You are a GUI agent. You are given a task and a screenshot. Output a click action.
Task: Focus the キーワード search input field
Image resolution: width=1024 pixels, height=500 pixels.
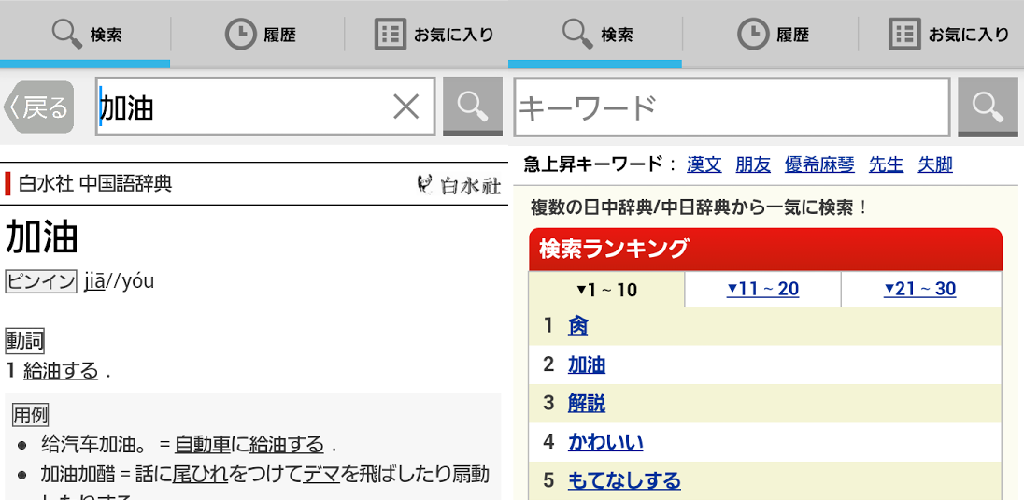point(730,106)
